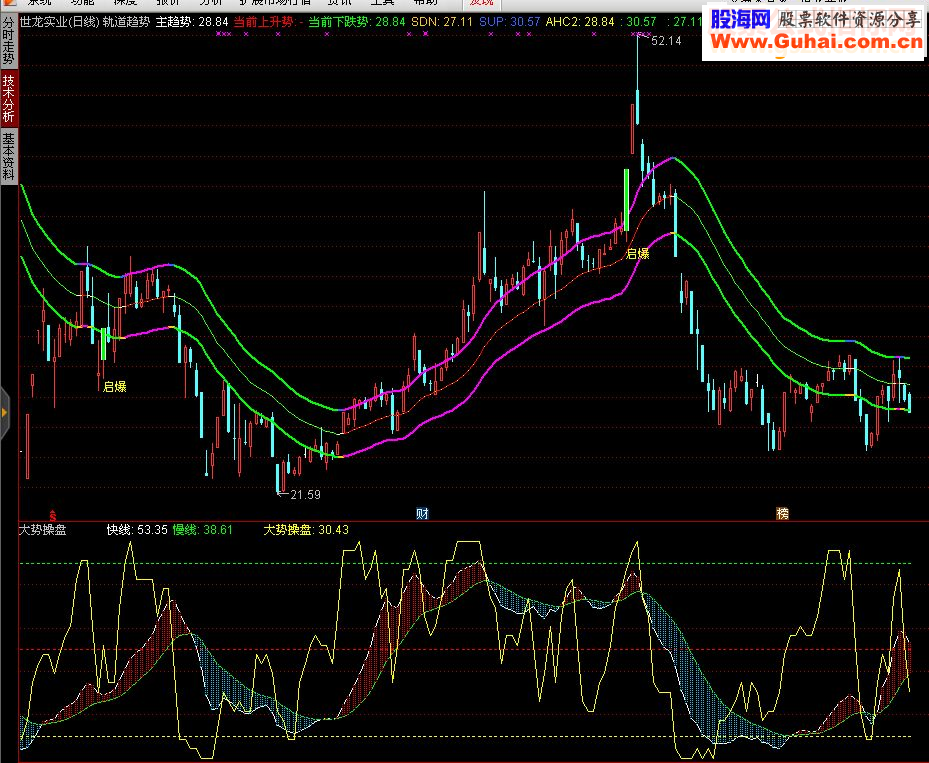Open the 财 financial marker on the chart axis
This screenshot has width=929, height=763.
tap(422, 514)
